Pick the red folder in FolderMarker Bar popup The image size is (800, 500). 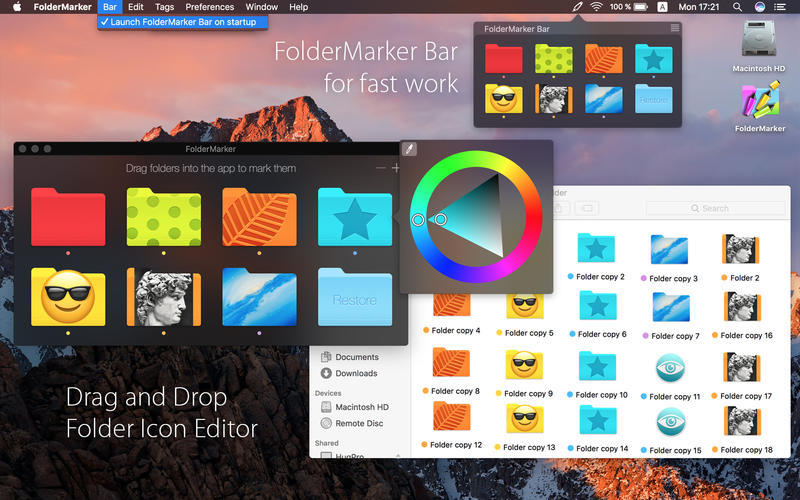(x=504, y=59)
